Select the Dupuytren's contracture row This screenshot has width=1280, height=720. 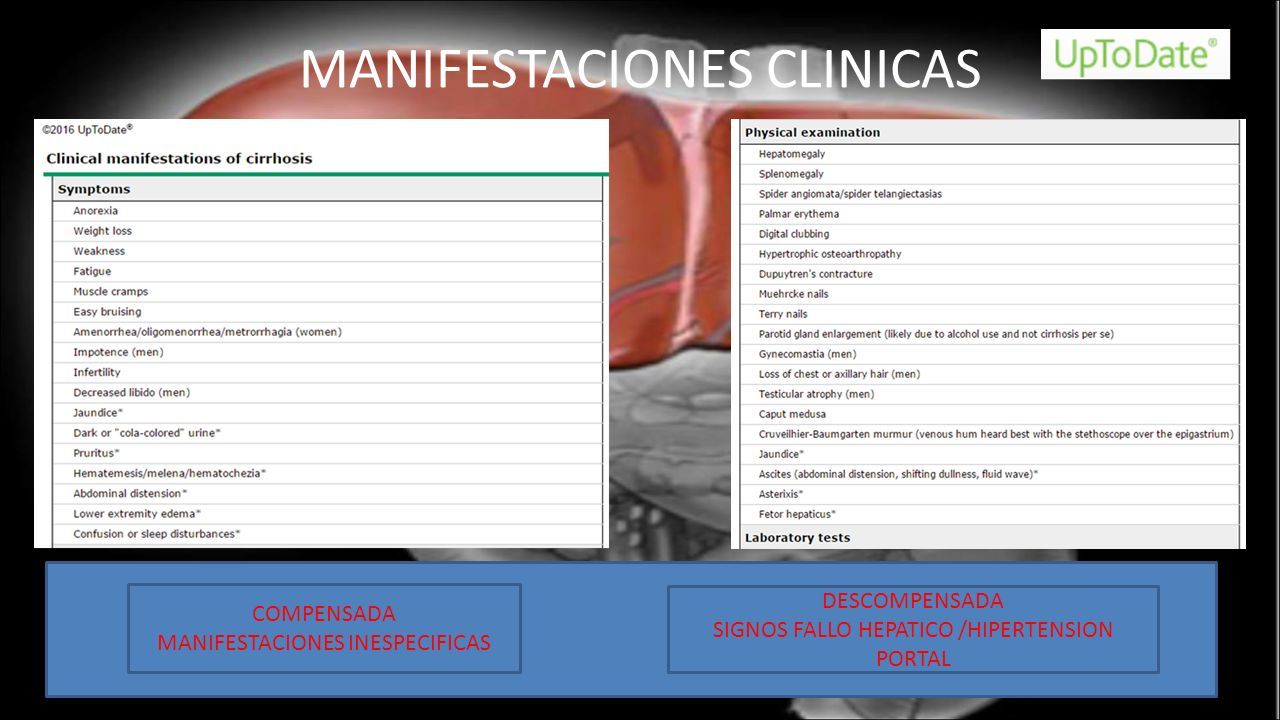click(990, 274)
